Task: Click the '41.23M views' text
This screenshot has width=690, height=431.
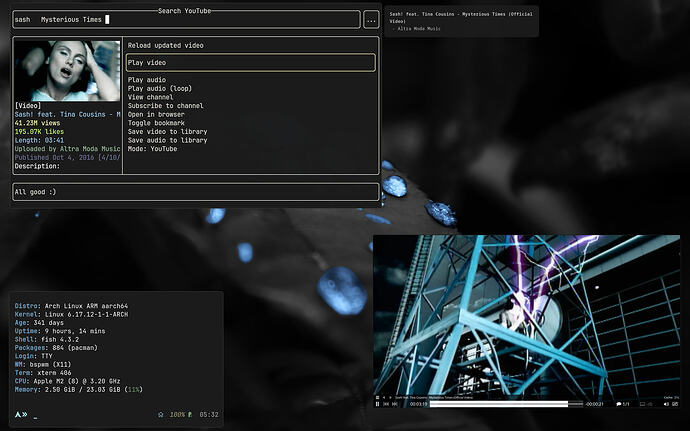Action: pyautogui.click(x=37, y=123)
